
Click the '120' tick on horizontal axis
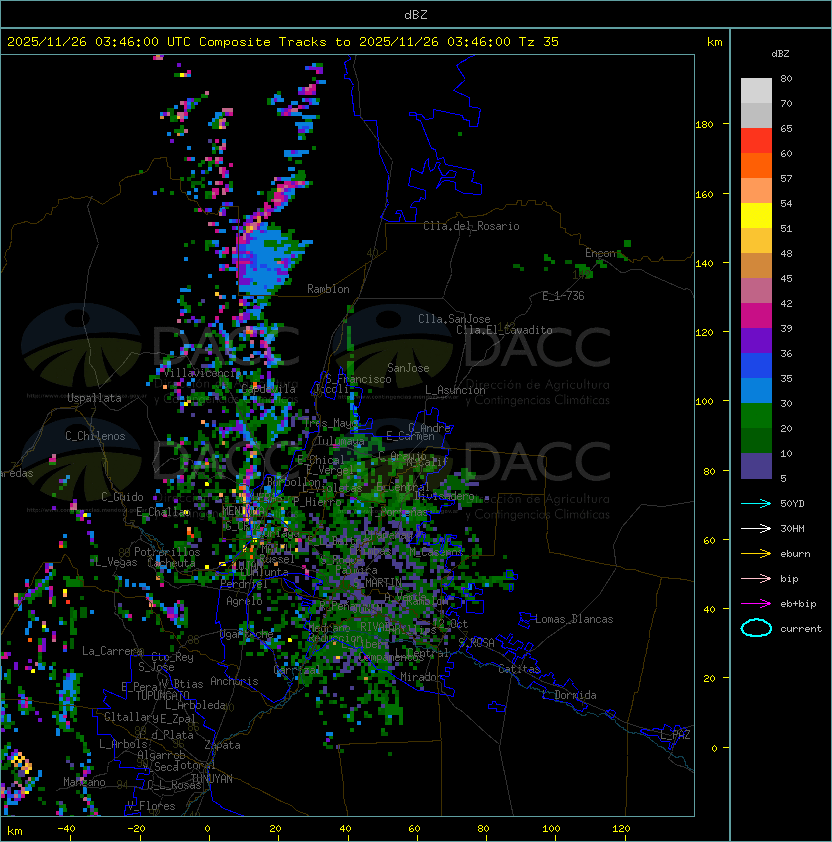(x=620, y=829)
